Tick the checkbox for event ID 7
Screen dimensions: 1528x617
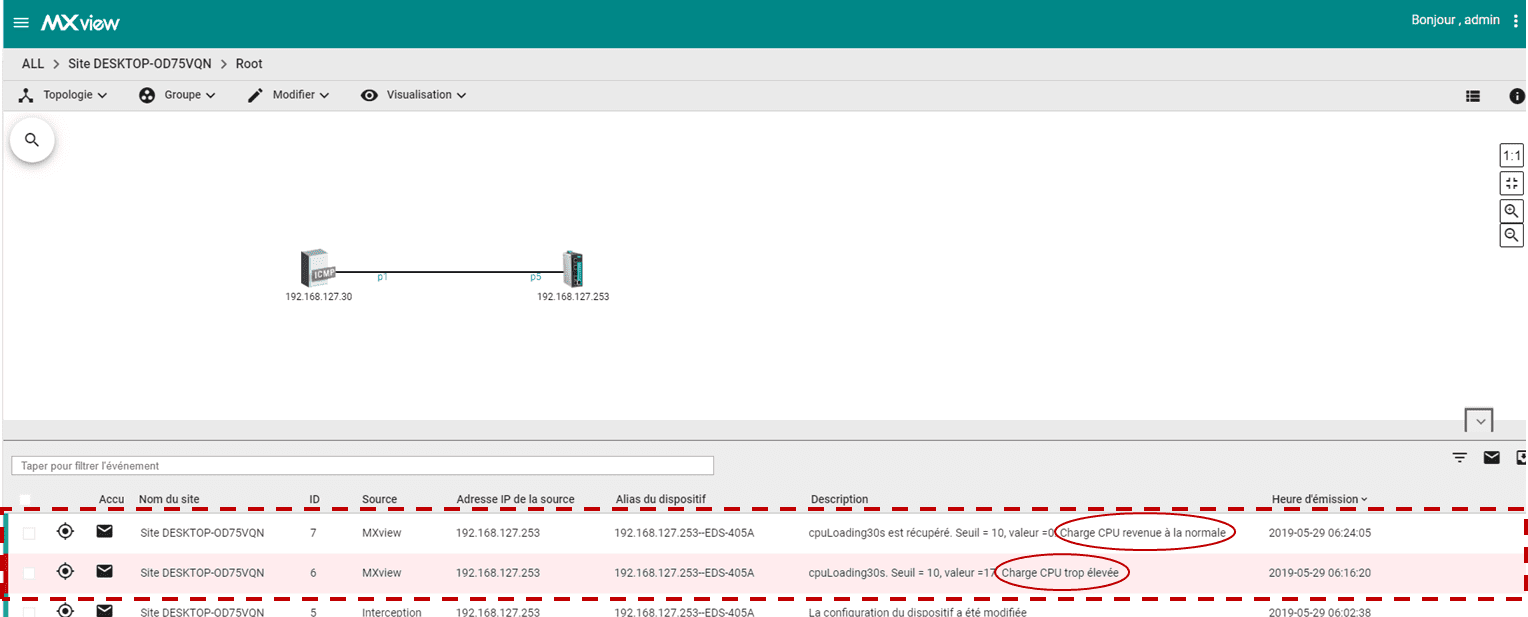pyautogui.click(x=29, y=533)
